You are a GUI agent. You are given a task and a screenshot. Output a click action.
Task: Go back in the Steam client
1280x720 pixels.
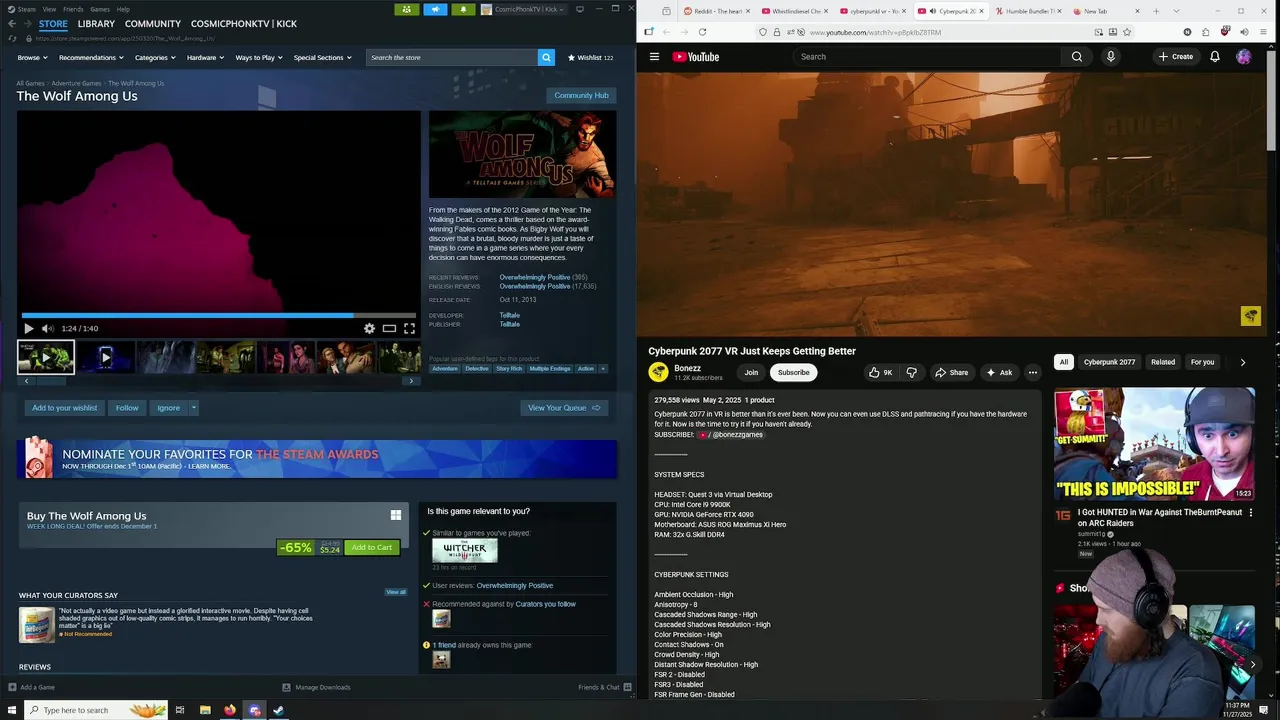12,23
